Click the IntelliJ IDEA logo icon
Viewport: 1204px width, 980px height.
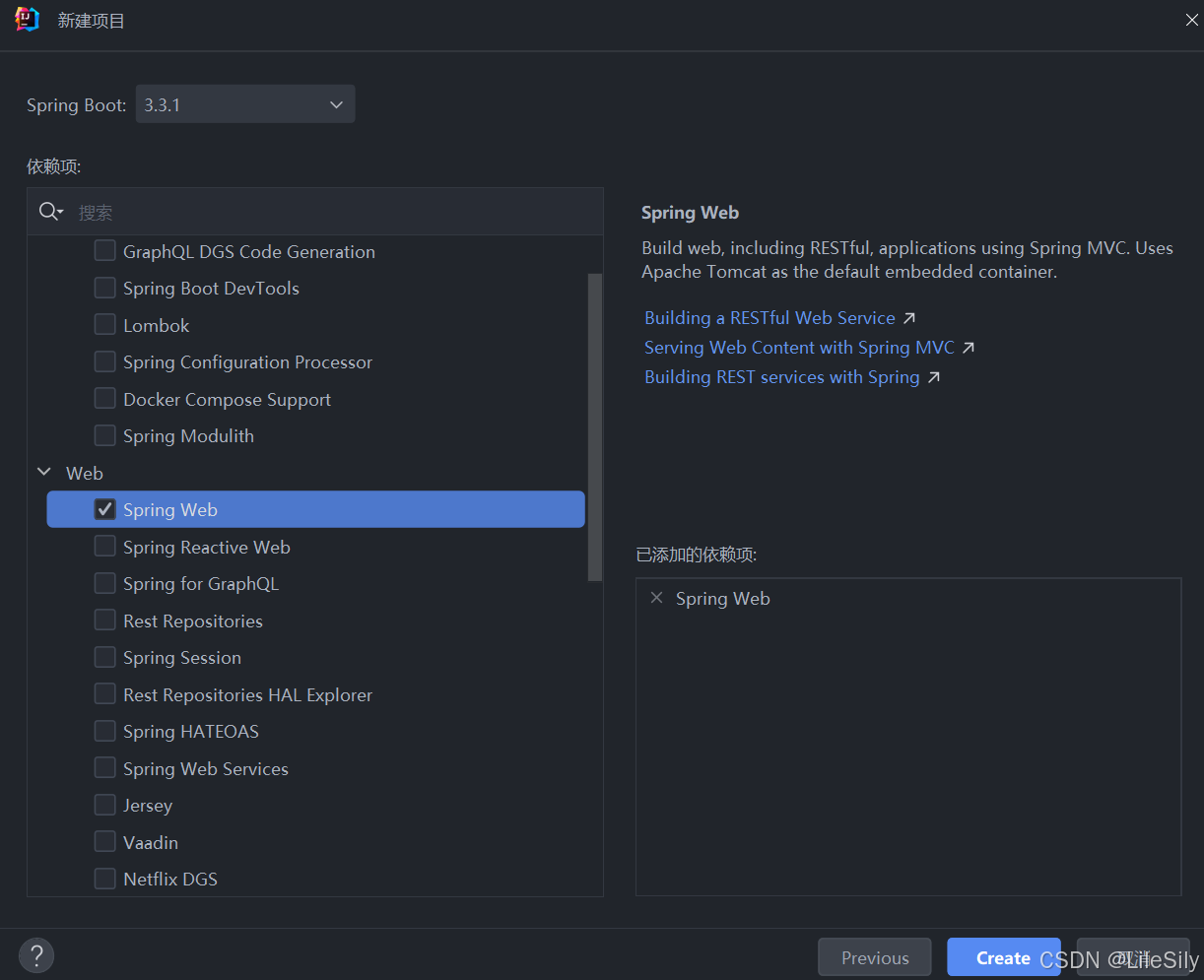(x=27, y=20)
